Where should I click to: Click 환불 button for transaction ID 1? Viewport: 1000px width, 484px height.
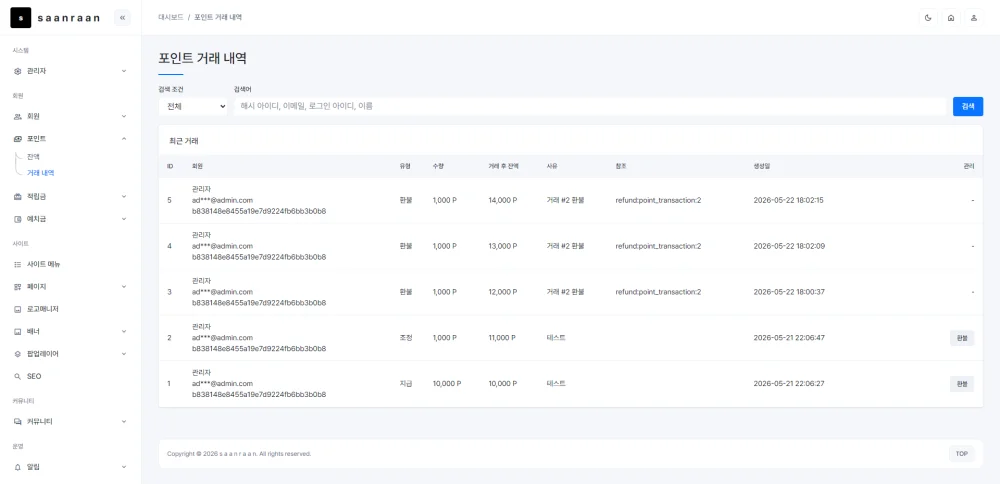point(962,384)
